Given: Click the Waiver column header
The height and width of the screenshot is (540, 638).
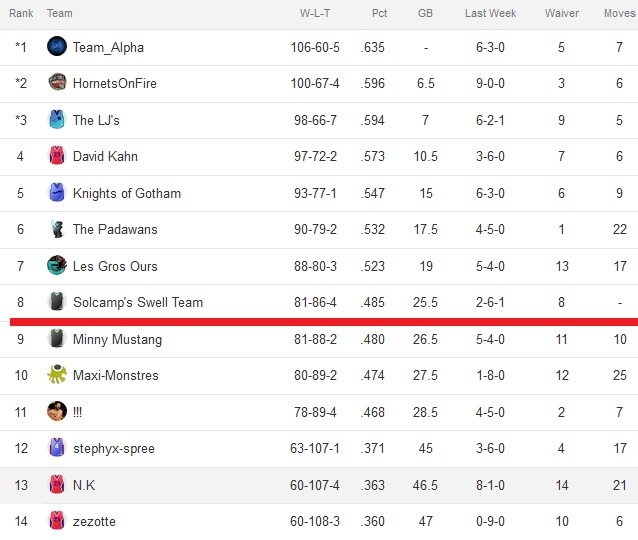Looking at the screenshot, I should click(x=562, y=13).
